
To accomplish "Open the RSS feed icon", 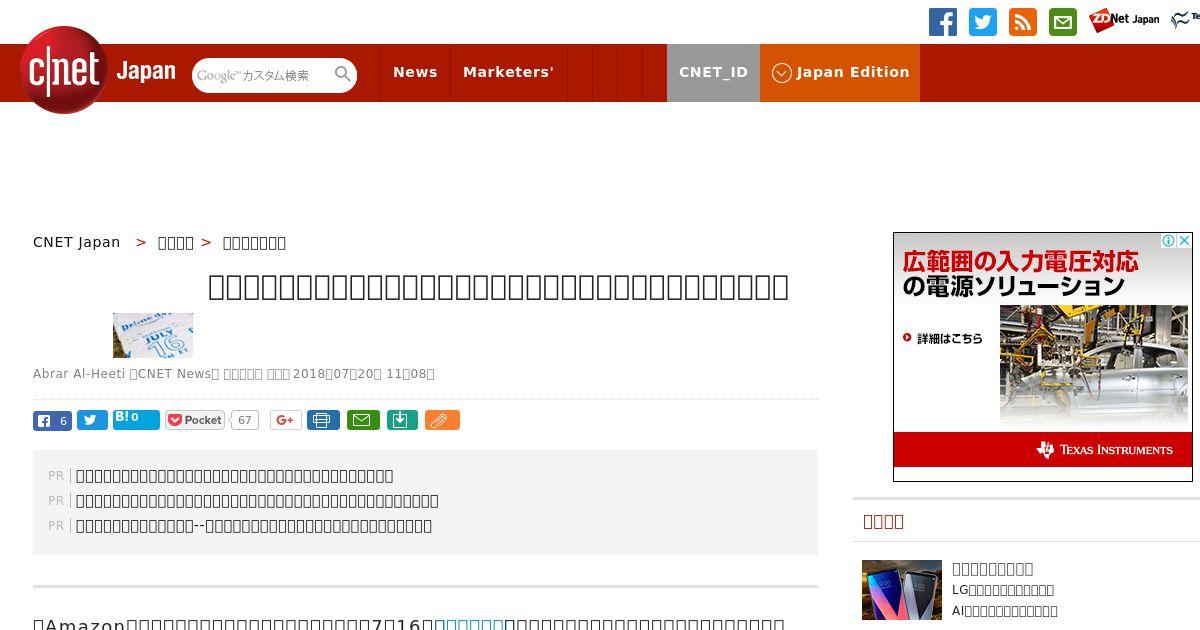I will point(1023,21).
